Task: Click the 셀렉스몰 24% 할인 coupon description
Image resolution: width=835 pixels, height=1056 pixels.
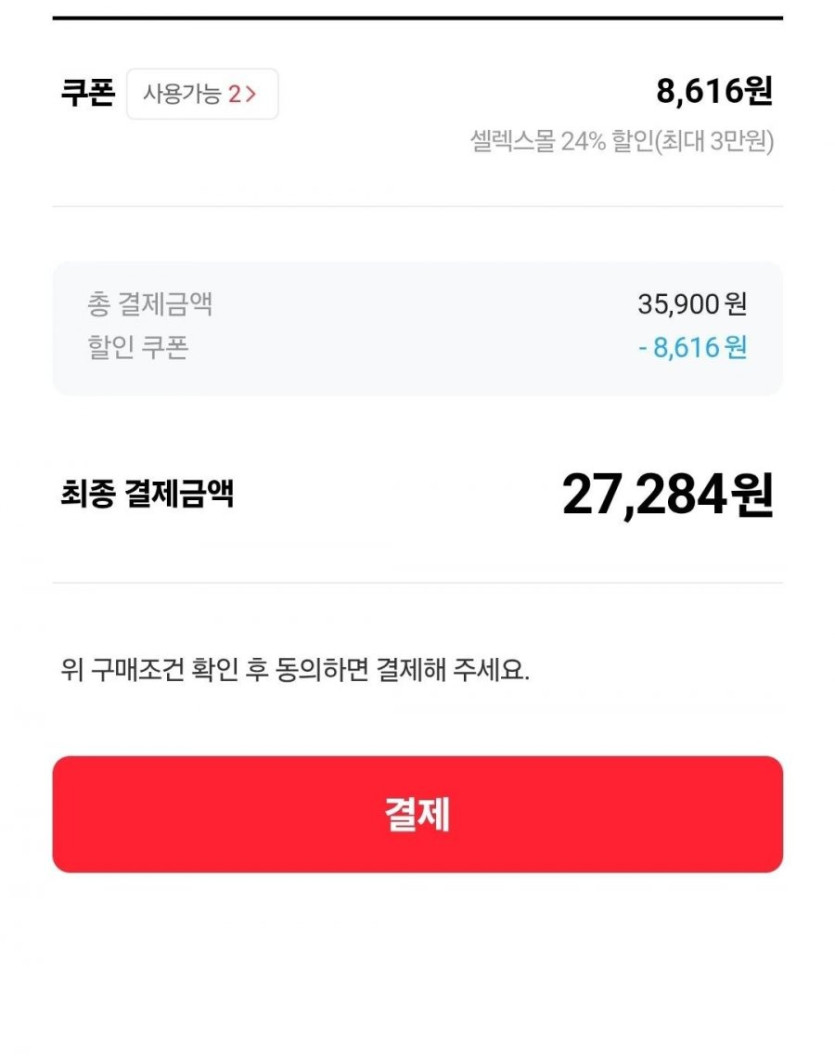Action: coord(560,142)
